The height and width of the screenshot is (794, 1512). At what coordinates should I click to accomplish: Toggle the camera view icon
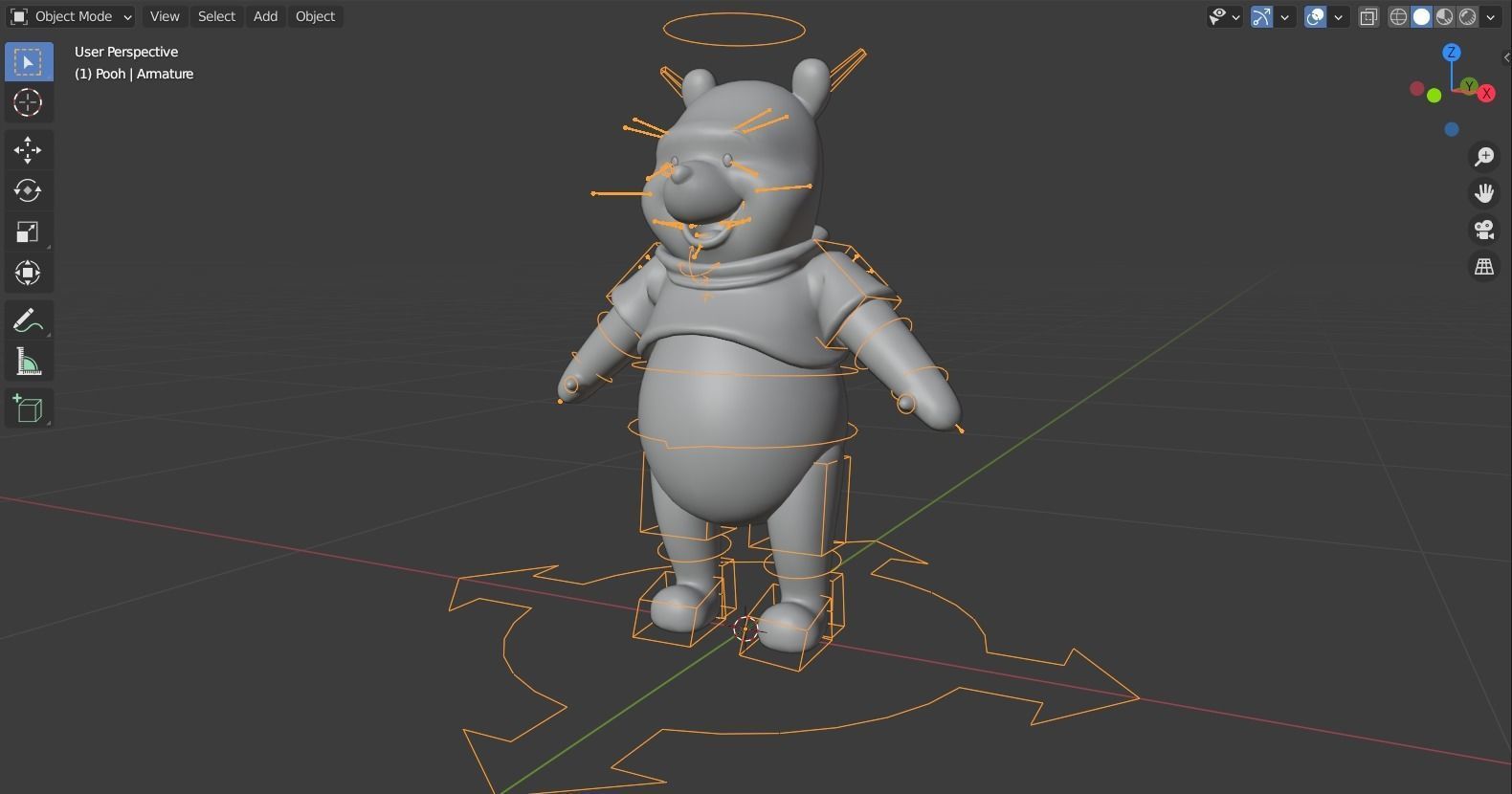point(1484,230)
